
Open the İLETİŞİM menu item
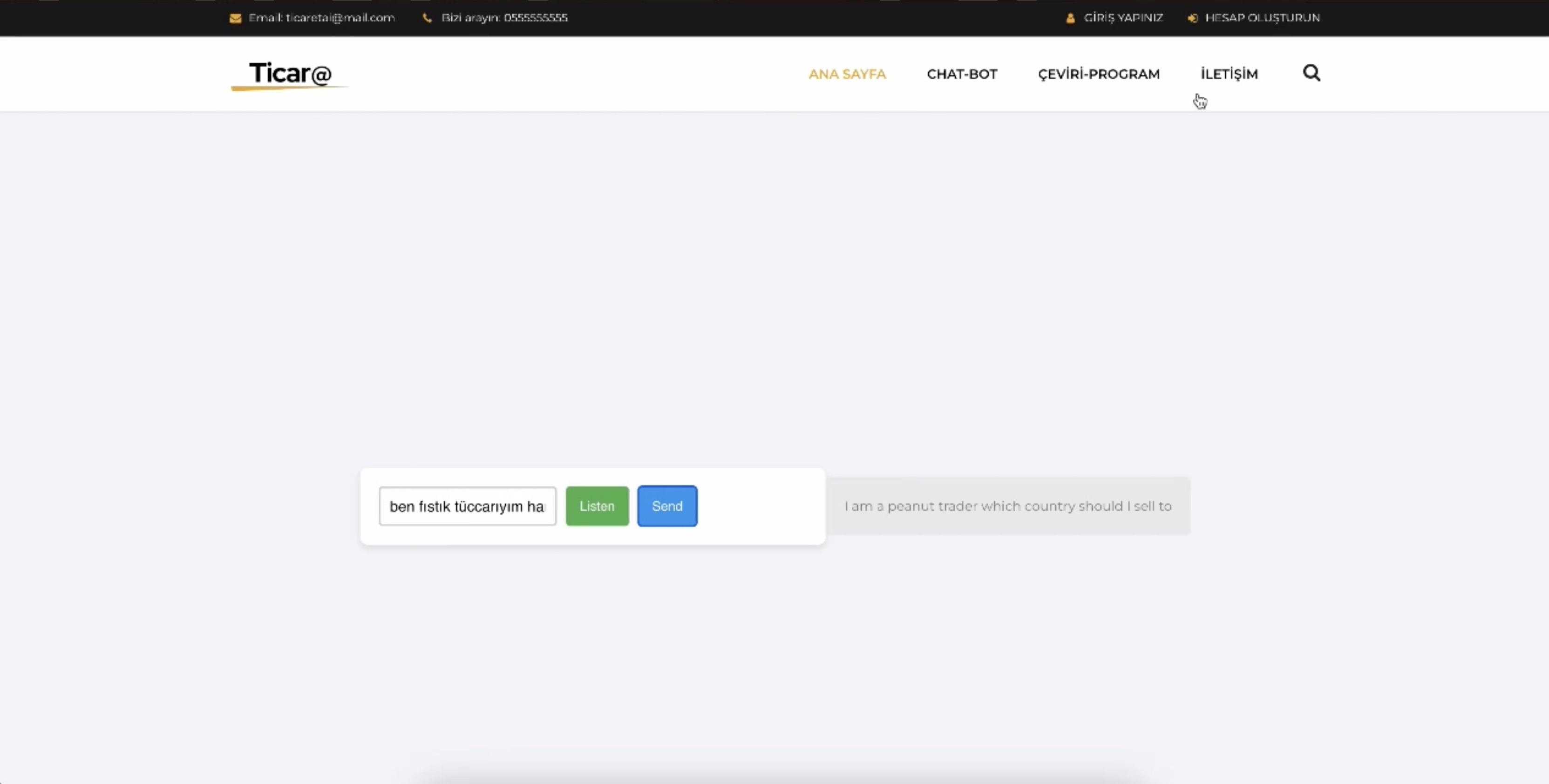coord(1229,74)
